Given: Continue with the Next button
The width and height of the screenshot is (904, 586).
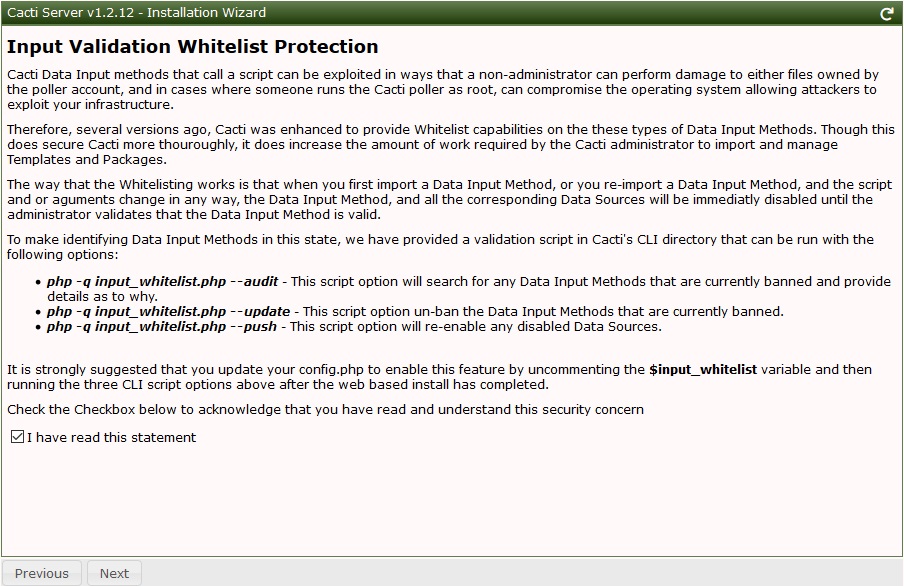Looking at the screenshot, I should (x=114, y=573).
